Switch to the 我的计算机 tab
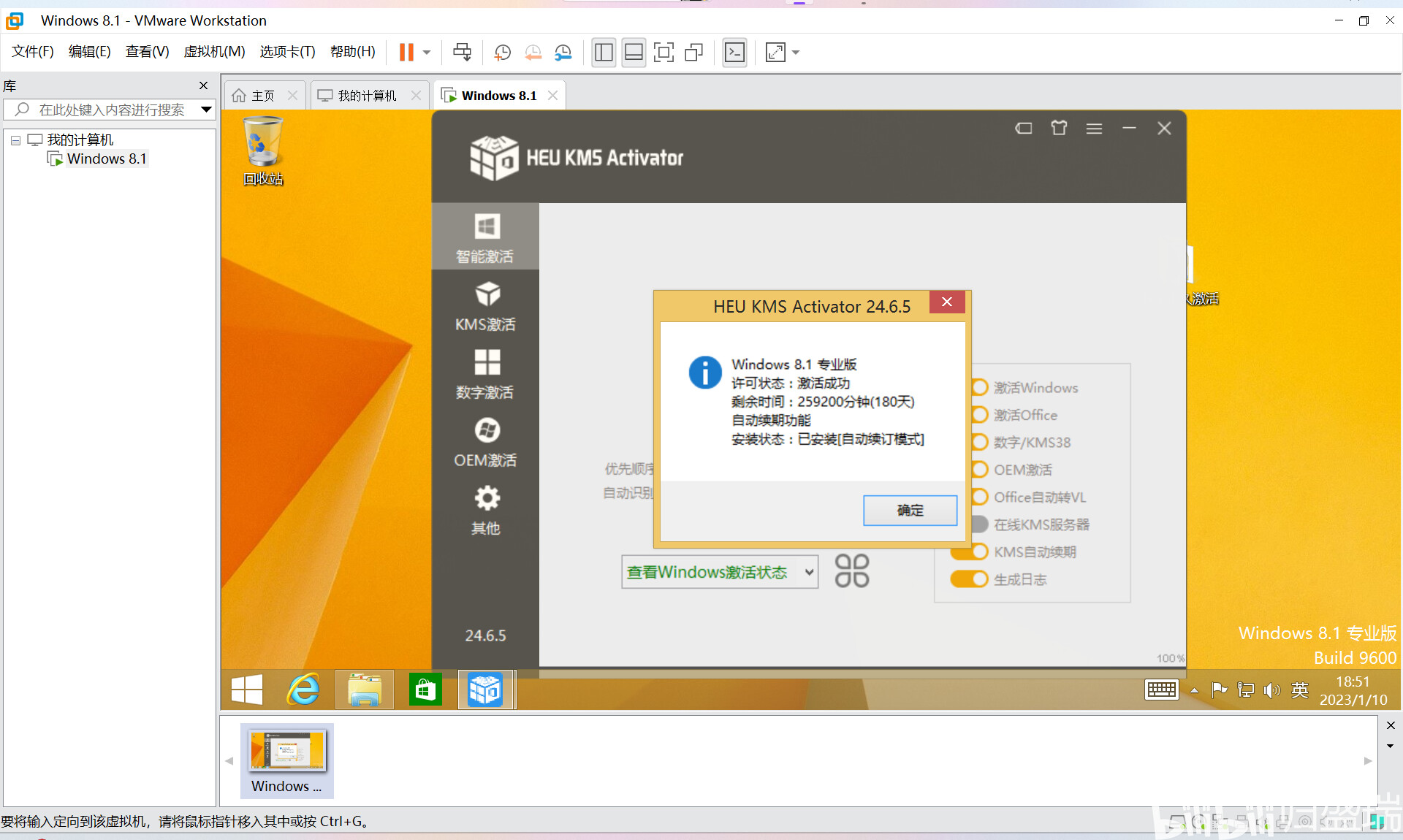1403x840 pixels. coord(368,96)
